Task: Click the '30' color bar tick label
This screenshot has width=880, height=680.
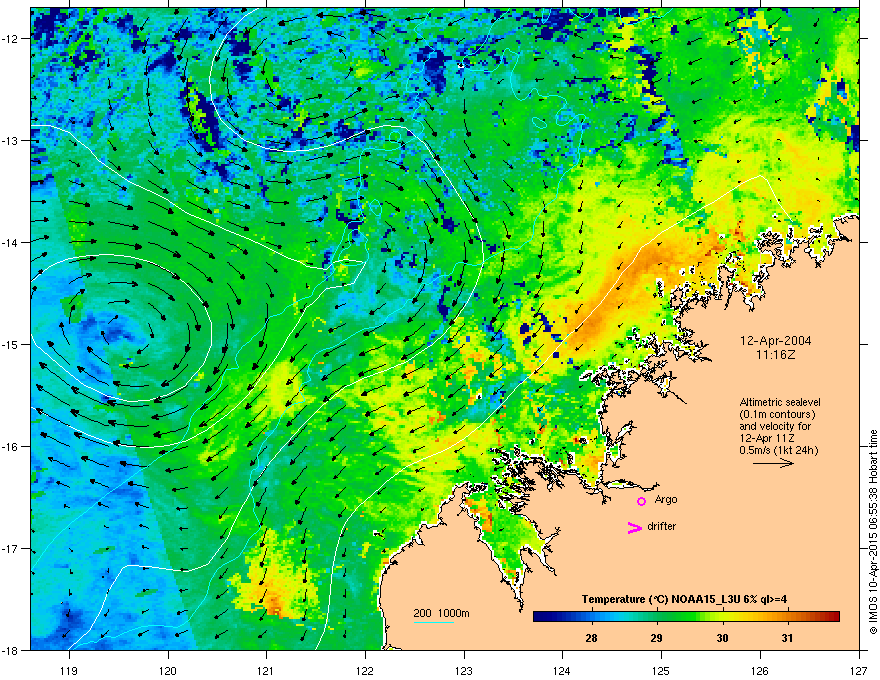Action: (x=722, y=638)
